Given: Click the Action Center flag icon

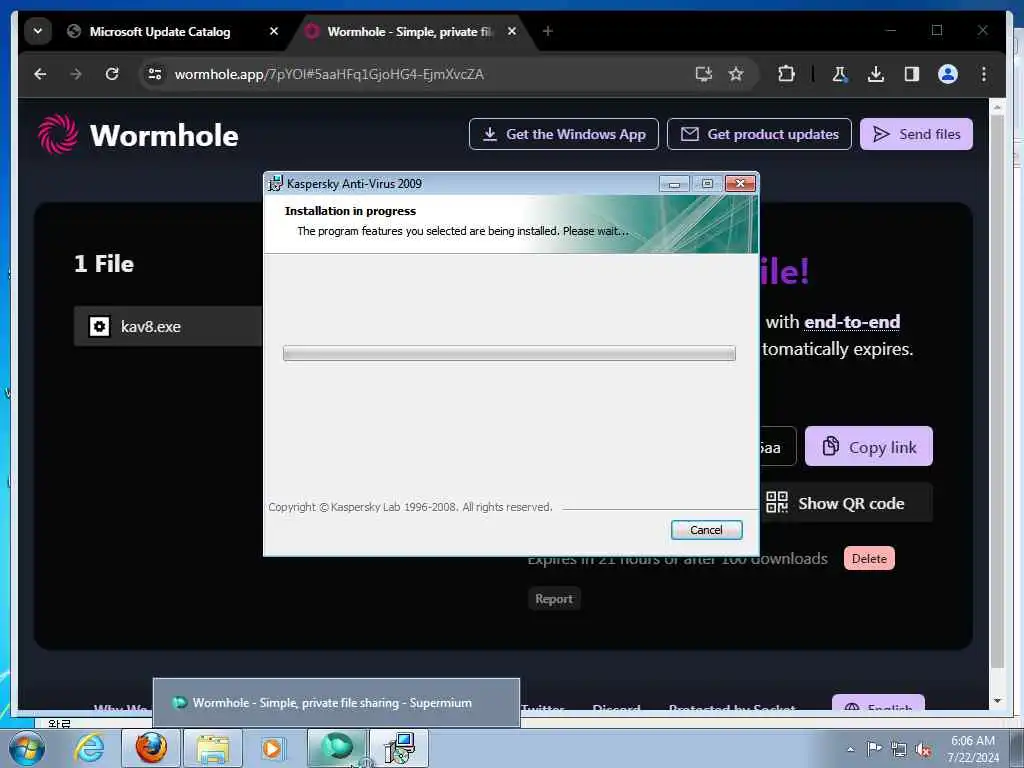Looking at the screenshot, I should [x=874, y=748].
